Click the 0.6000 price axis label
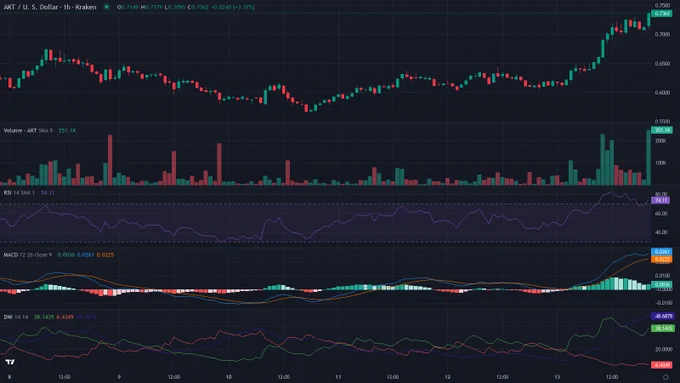Image resolution: width=680 pixels, height=383 pixels. point(662,92)
